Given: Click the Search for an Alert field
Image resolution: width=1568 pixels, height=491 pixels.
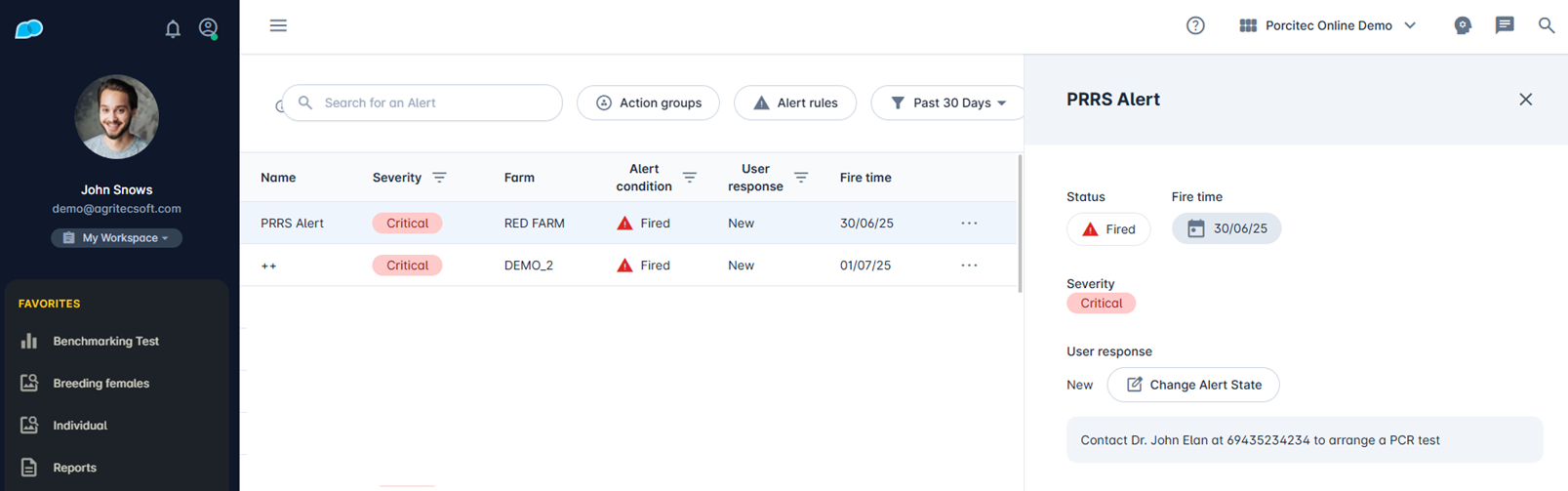Looking at the screenshot, I should [429, 102].
